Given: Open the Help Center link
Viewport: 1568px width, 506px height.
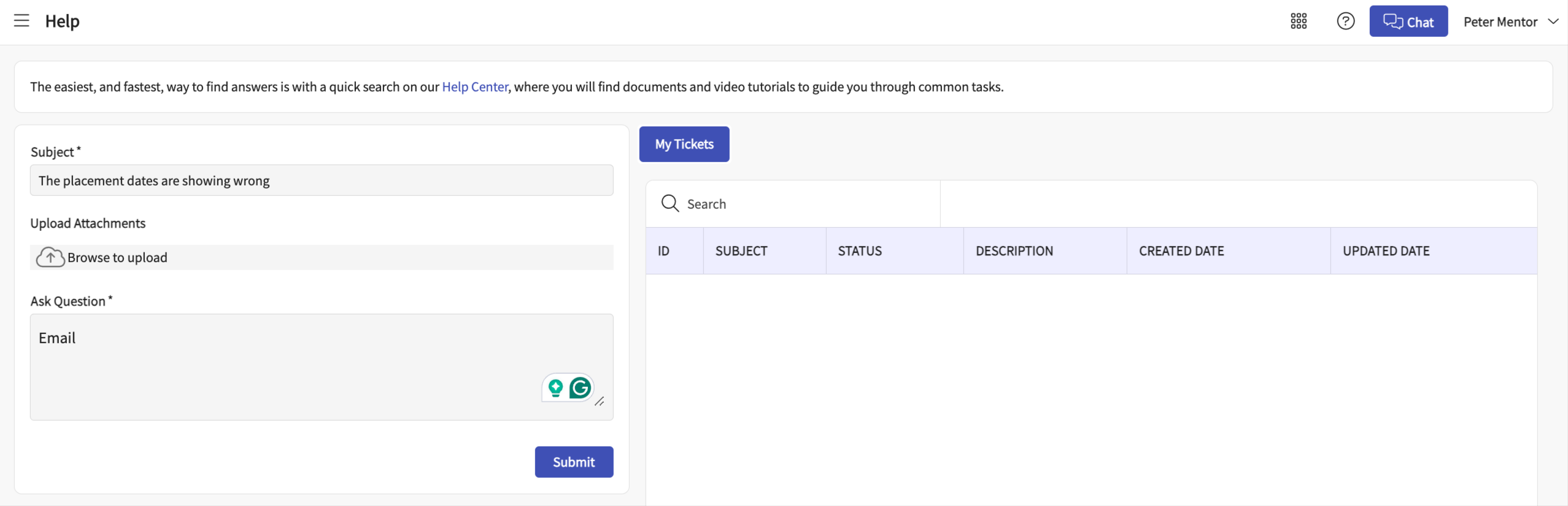Looking at the screenshot, I should pyautogui.click(x=474, y=87).
